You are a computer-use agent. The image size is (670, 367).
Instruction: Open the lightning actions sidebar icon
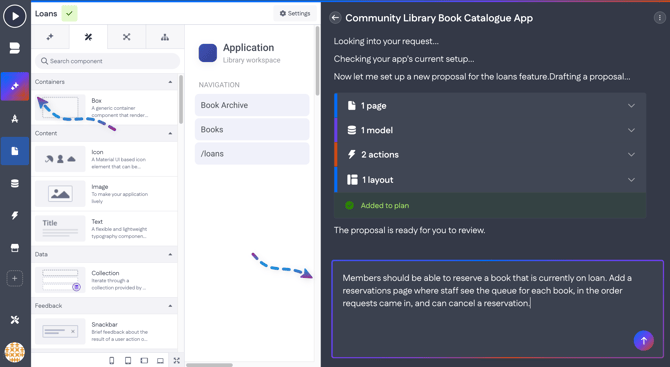pyautogui.click(x=15, y=215)
